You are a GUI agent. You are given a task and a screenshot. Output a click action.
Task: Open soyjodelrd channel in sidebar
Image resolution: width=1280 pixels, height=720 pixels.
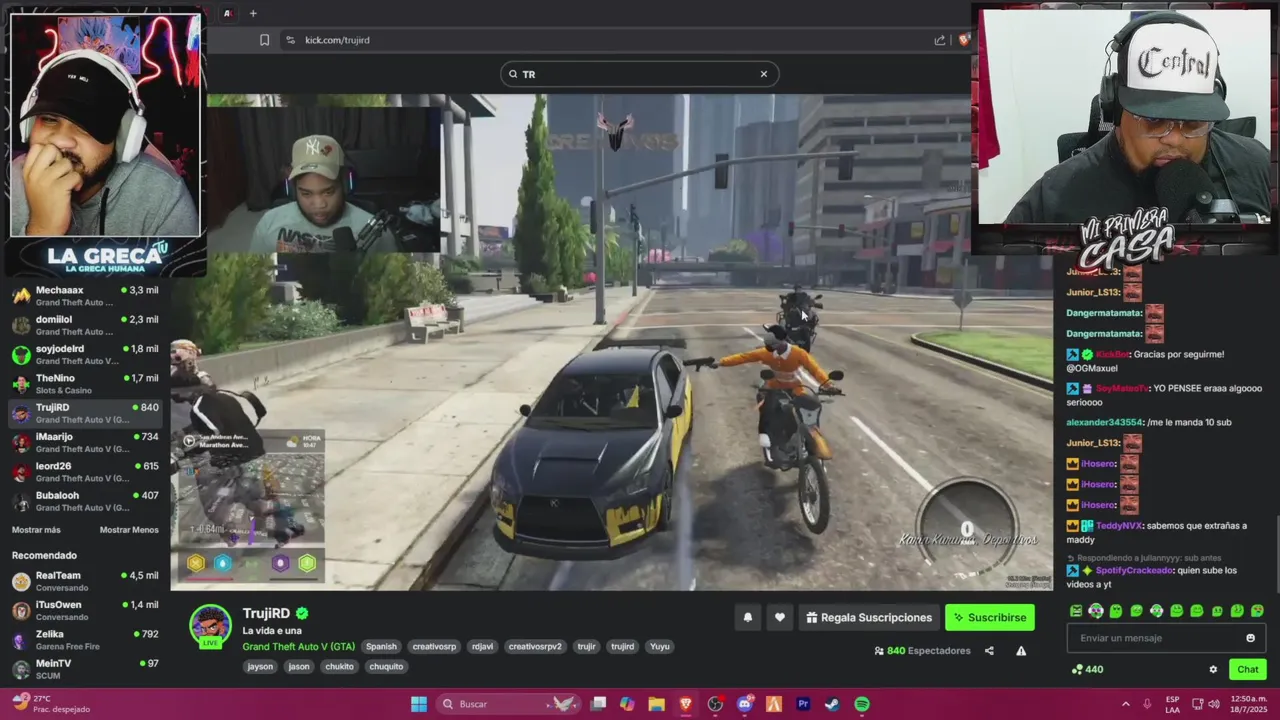tap(85, 355)
